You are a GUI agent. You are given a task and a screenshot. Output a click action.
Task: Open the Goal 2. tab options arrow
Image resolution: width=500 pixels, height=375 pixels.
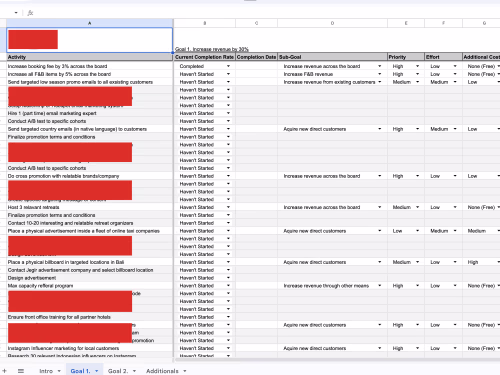pos(134,371)
